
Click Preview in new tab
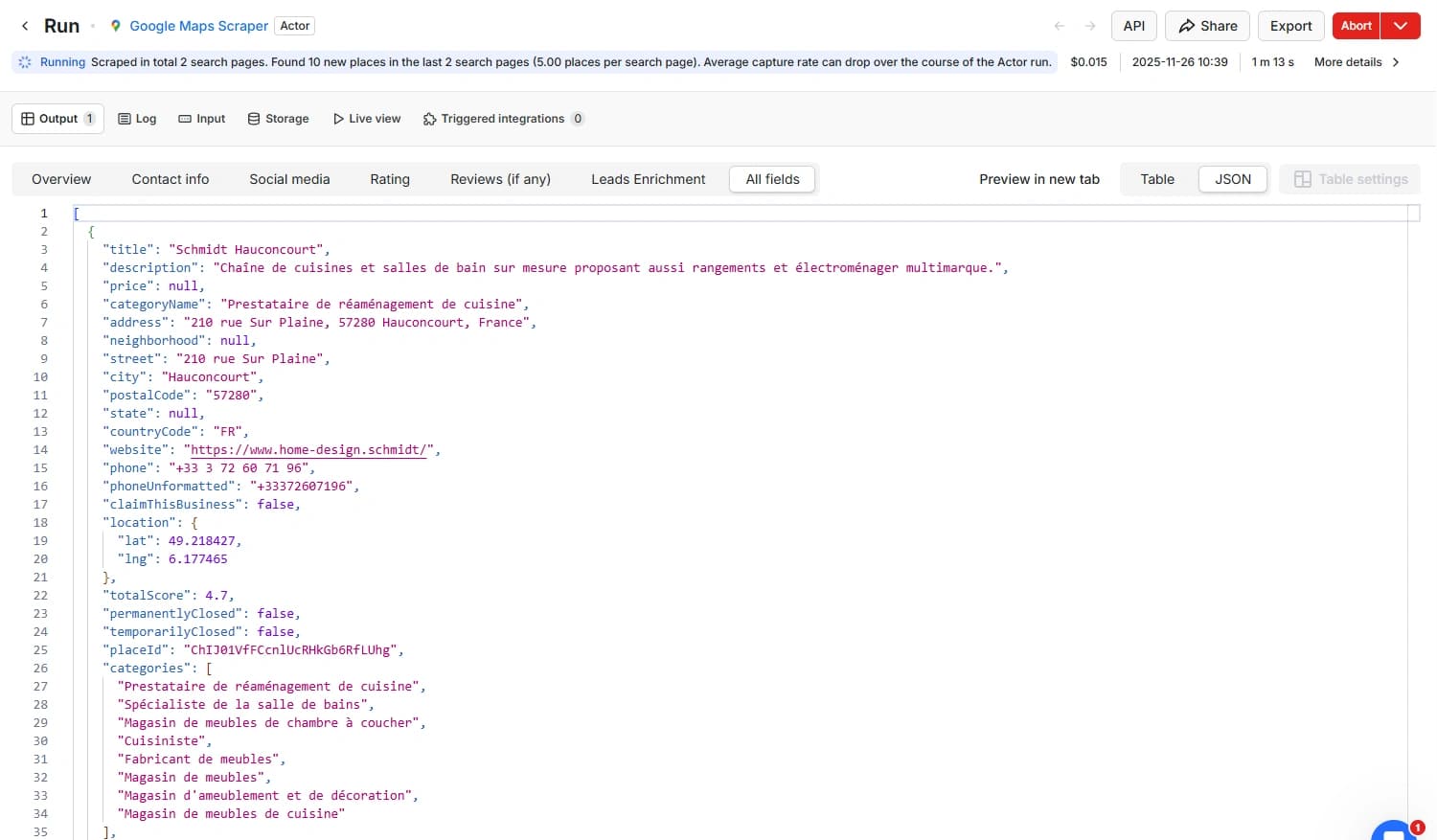tap(1039, 179)
